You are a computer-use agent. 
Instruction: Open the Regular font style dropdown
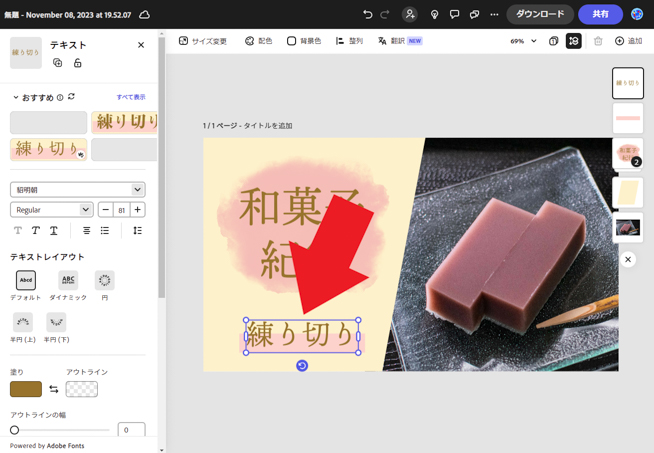[51, 210]
